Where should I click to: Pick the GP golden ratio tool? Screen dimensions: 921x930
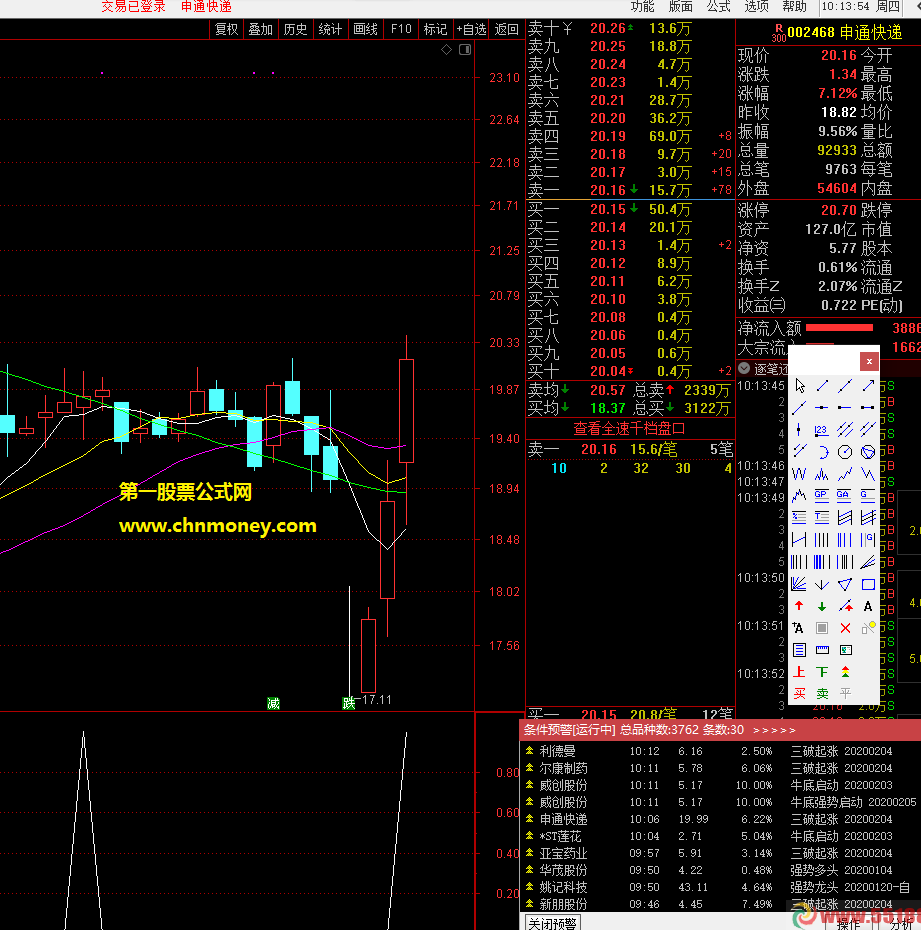[822, 495]
